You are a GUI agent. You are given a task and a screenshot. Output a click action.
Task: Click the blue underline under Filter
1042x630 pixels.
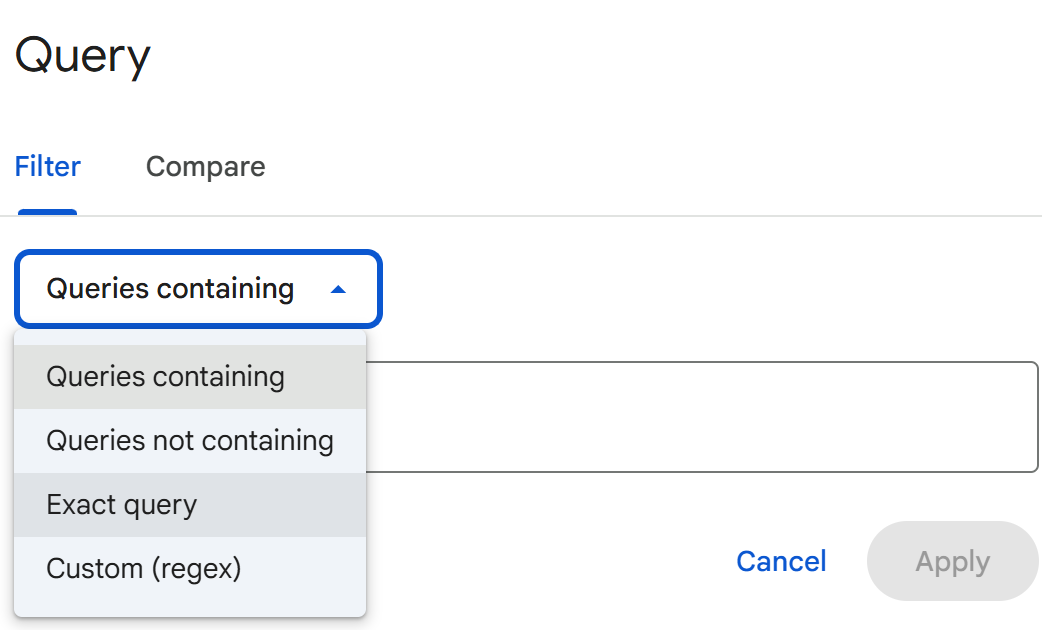click(47, 212)
